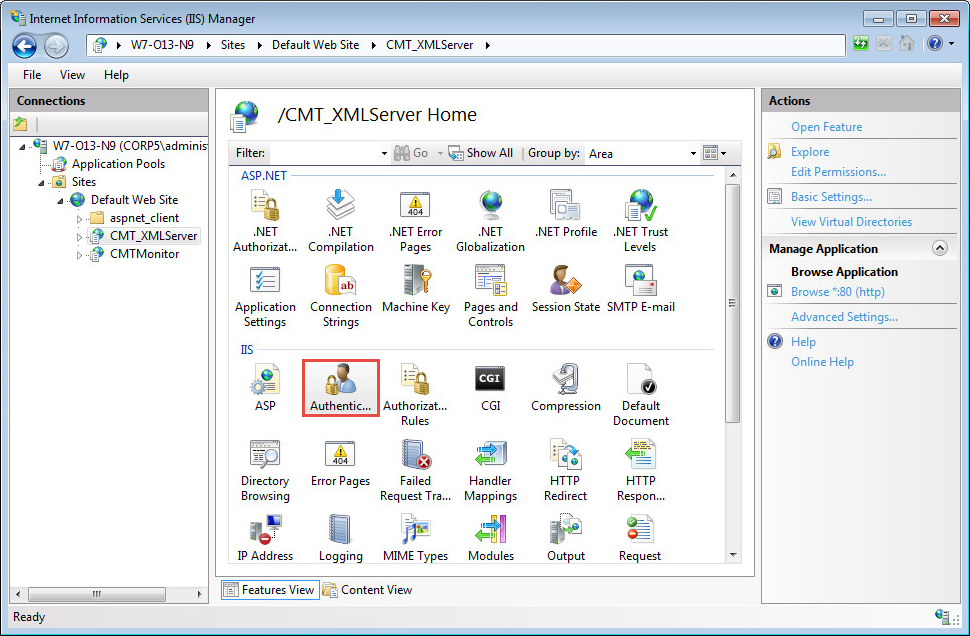Switch to Content View tab

368,590
